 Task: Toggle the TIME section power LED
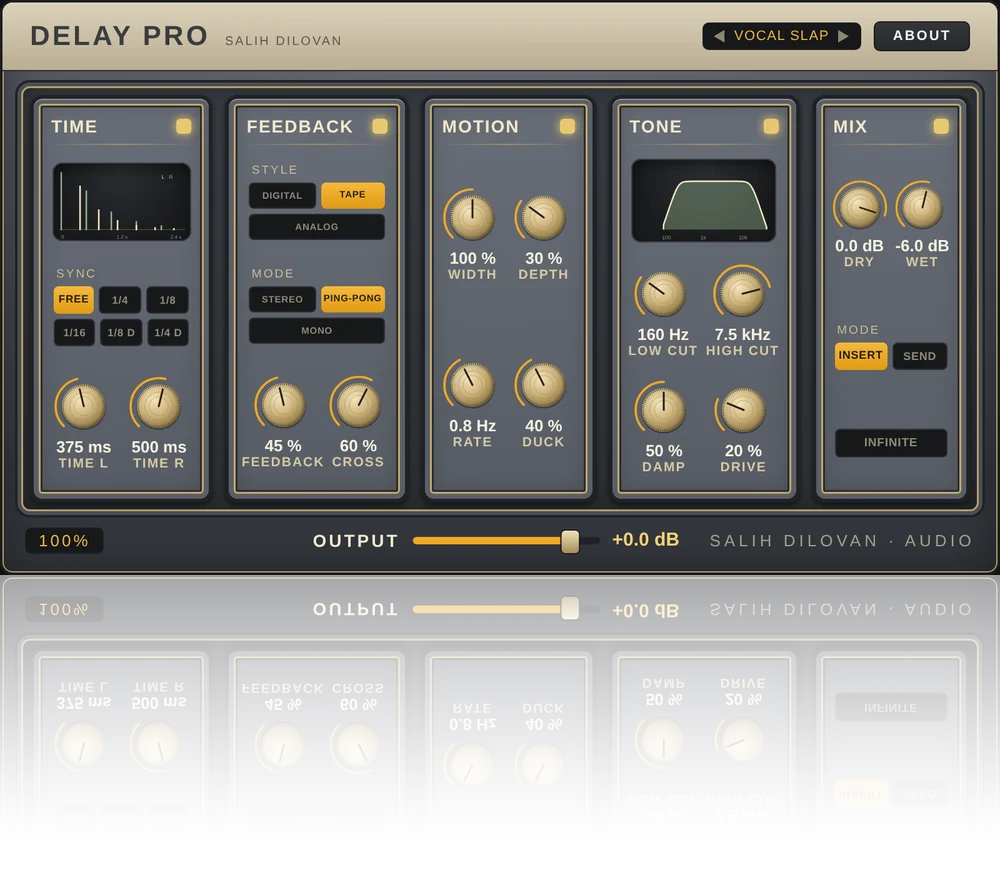pos(184,126)
